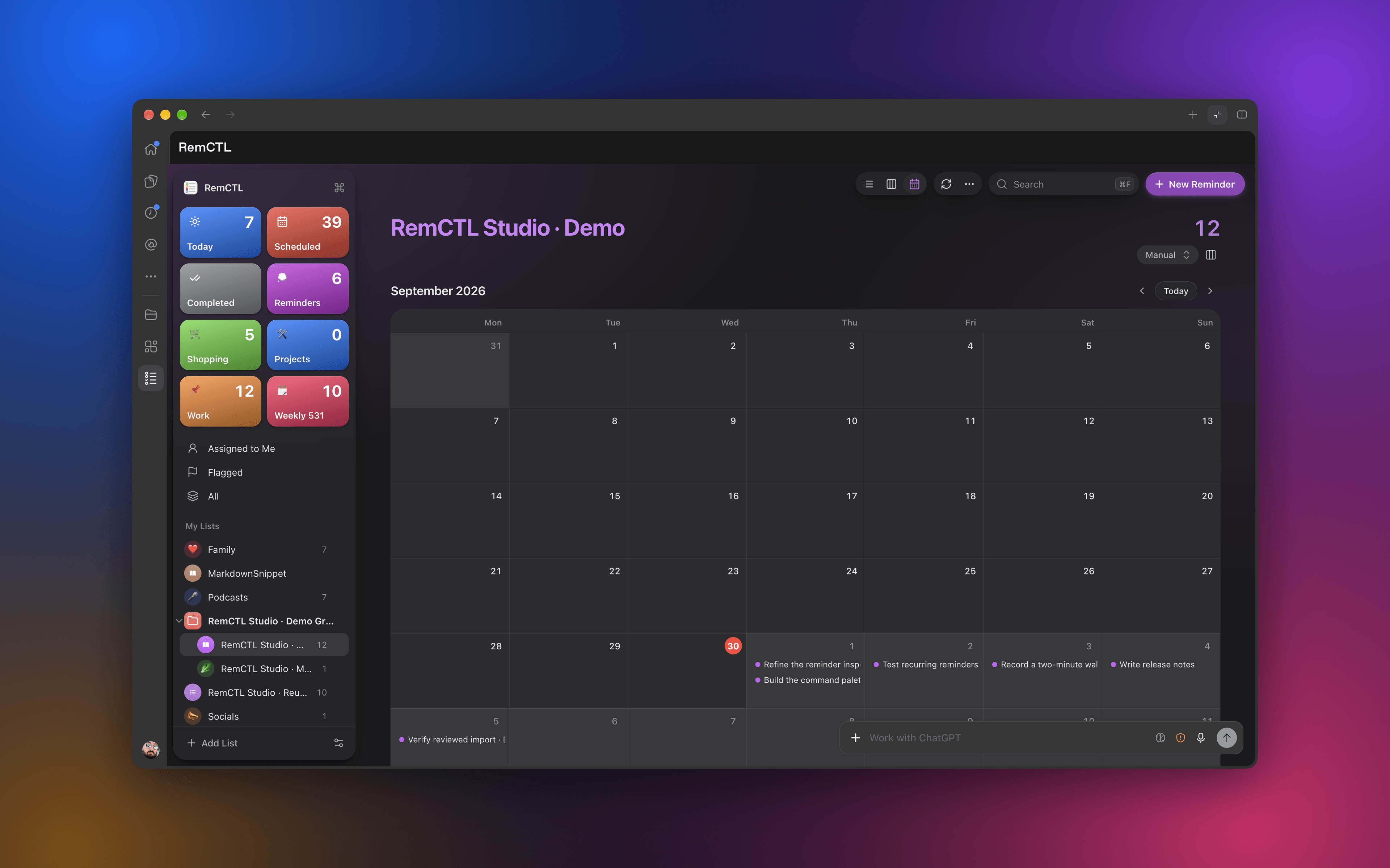This screenshot has height=868, width=1390.
Task: Open a new tab with title bar plus
Action: tap(1193, 115)
